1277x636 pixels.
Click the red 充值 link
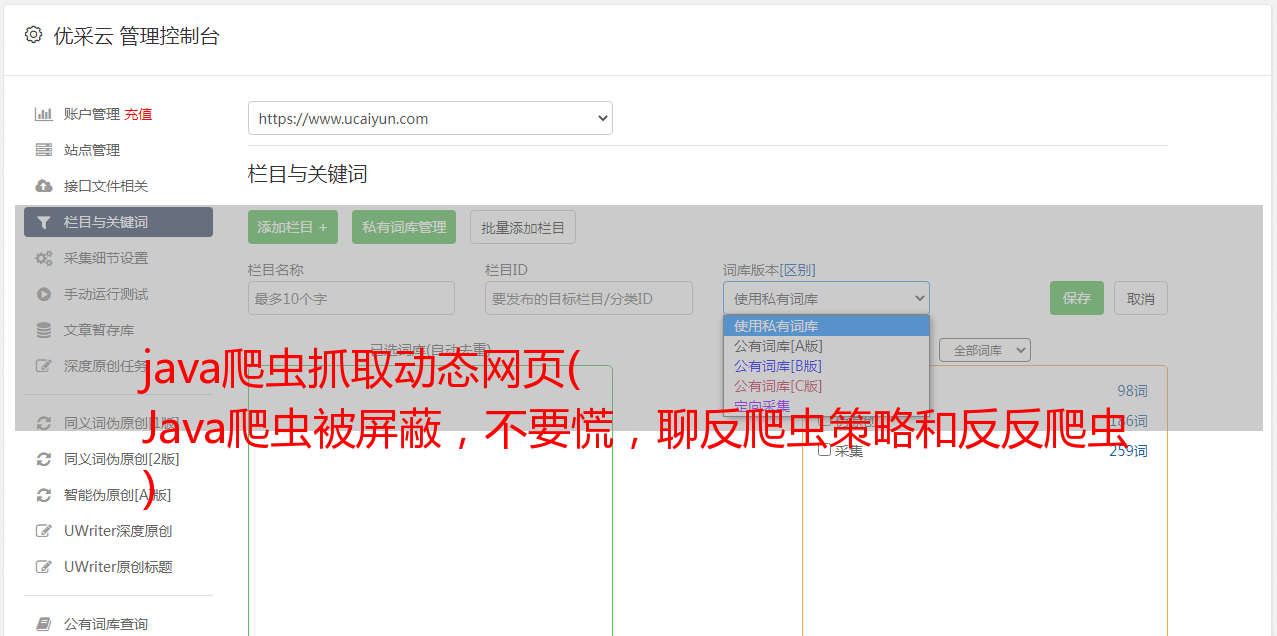138,114
